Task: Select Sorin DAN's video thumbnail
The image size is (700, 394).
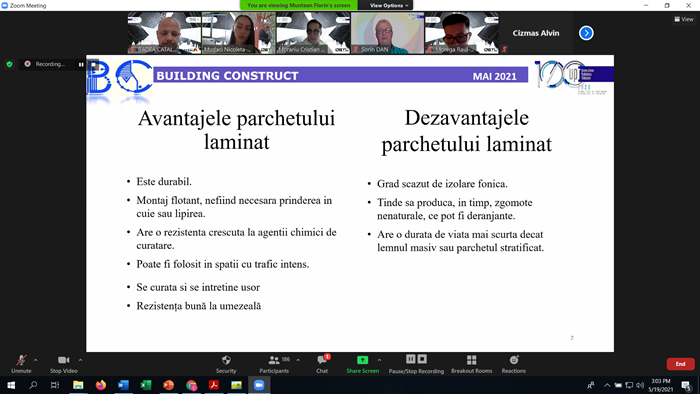Action: [388, 33]
